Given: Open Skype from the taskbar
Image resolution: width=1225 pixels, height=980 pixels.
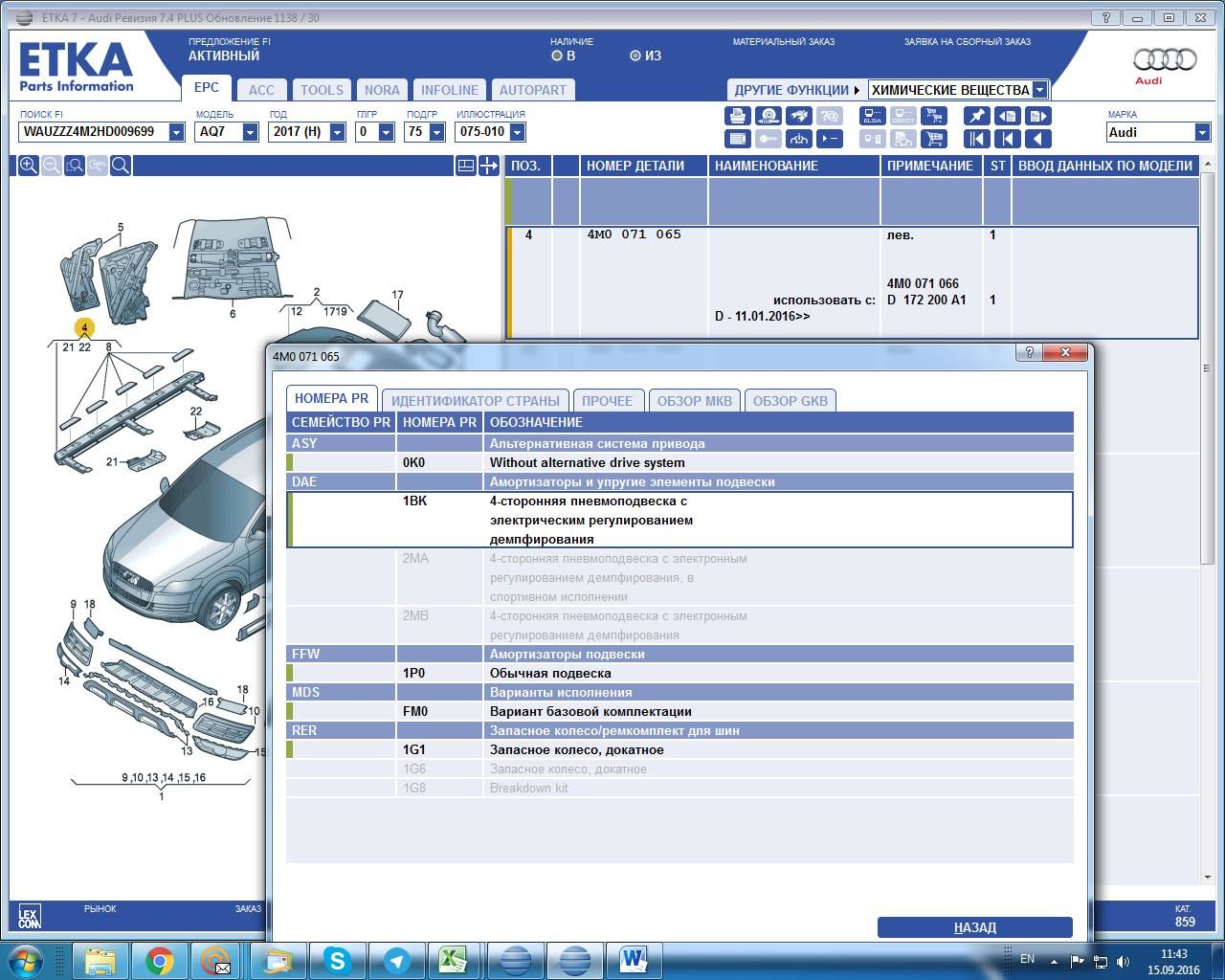Looking at the screenshot, I should point(337,960).
